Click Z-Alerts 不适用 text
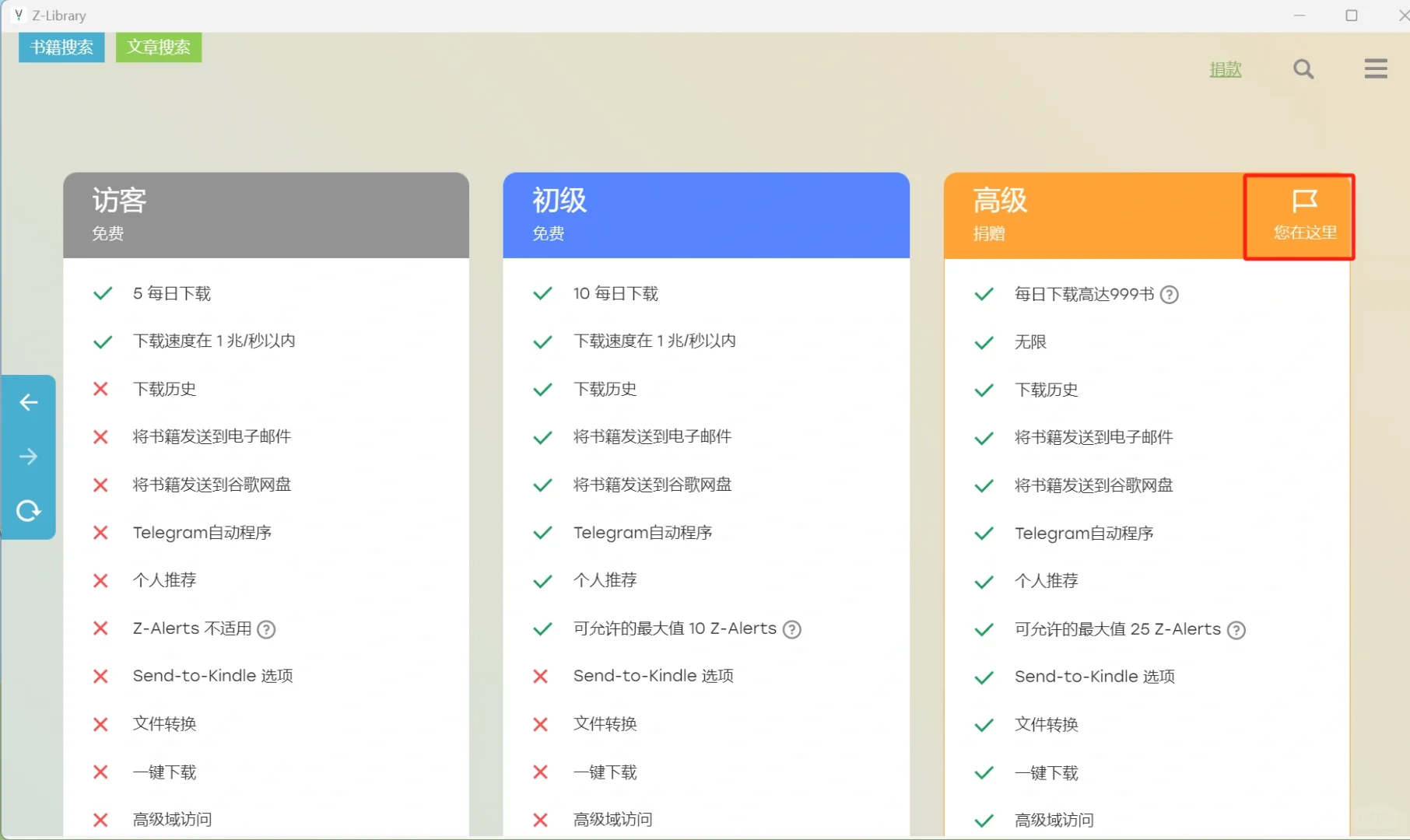Screen dimensions: 1410x840 coord(192,629)
